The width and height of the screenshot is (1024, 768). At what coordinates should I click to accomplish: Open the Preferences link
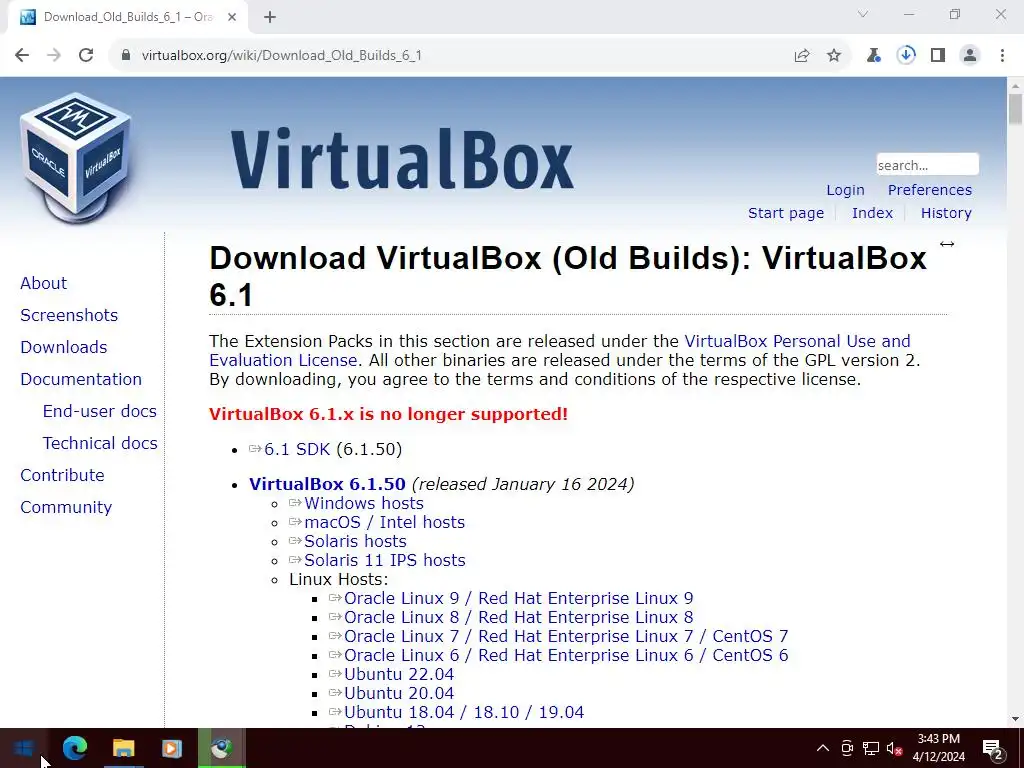point(929,190)
